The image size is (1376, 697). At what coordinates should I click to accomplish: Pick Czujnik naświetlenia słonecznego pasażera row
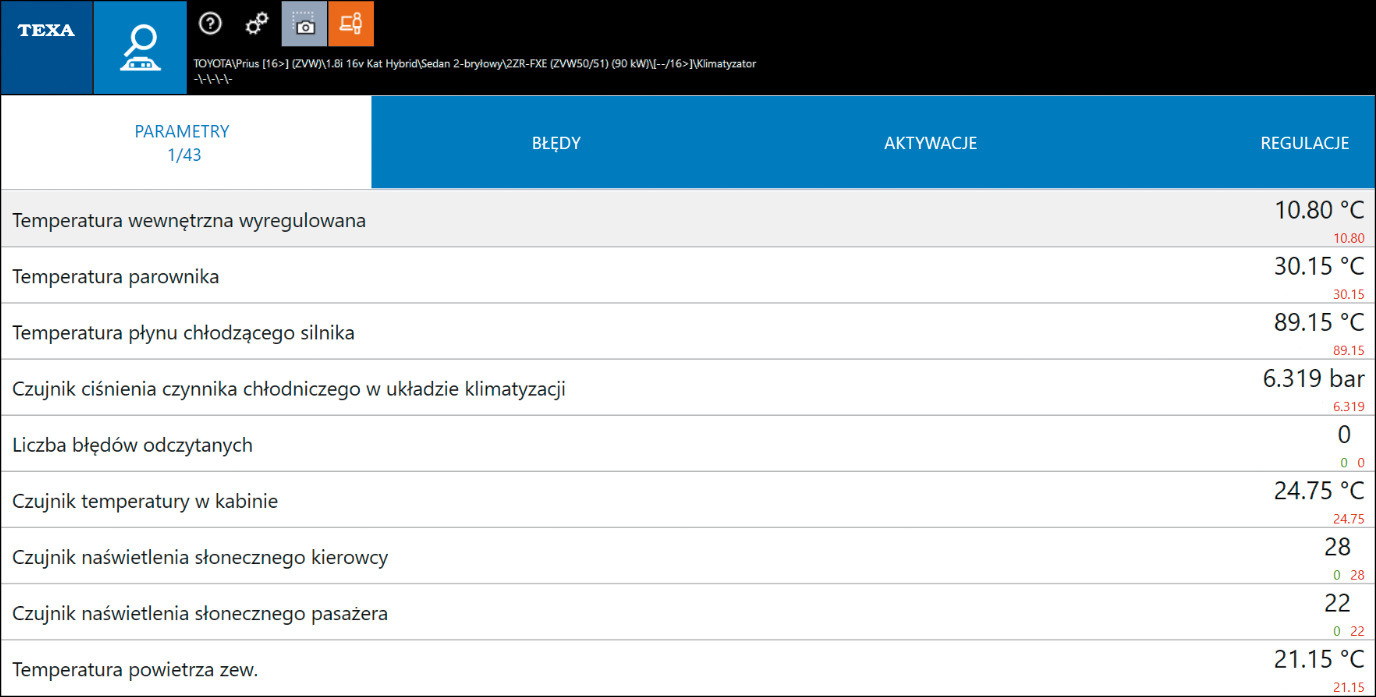pos(200,613)
